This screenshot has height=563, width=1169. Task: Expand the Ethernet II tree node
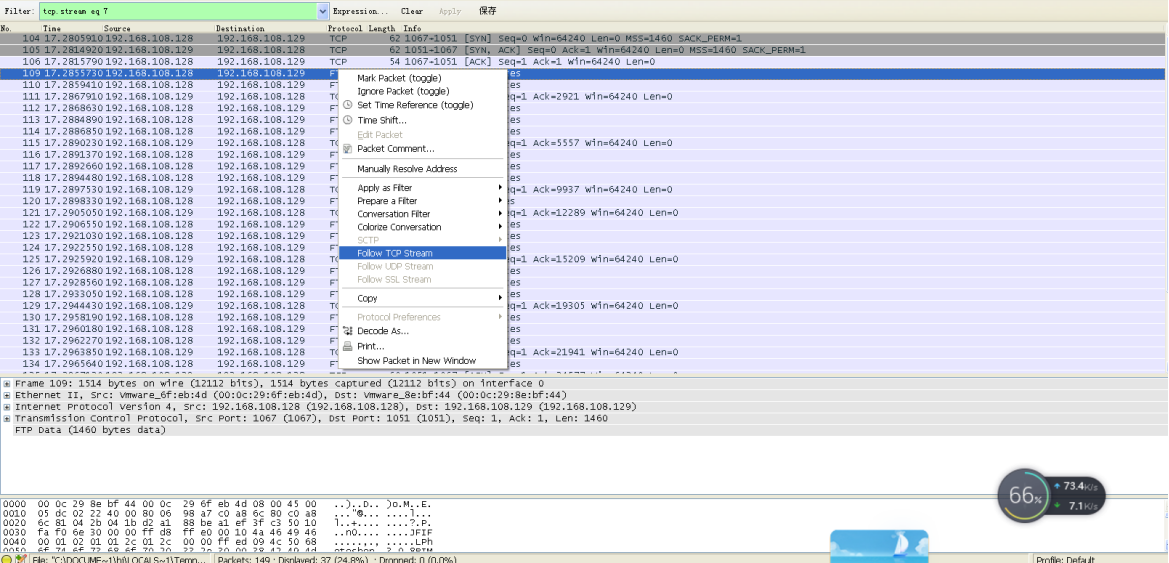(x=7, y=396)
